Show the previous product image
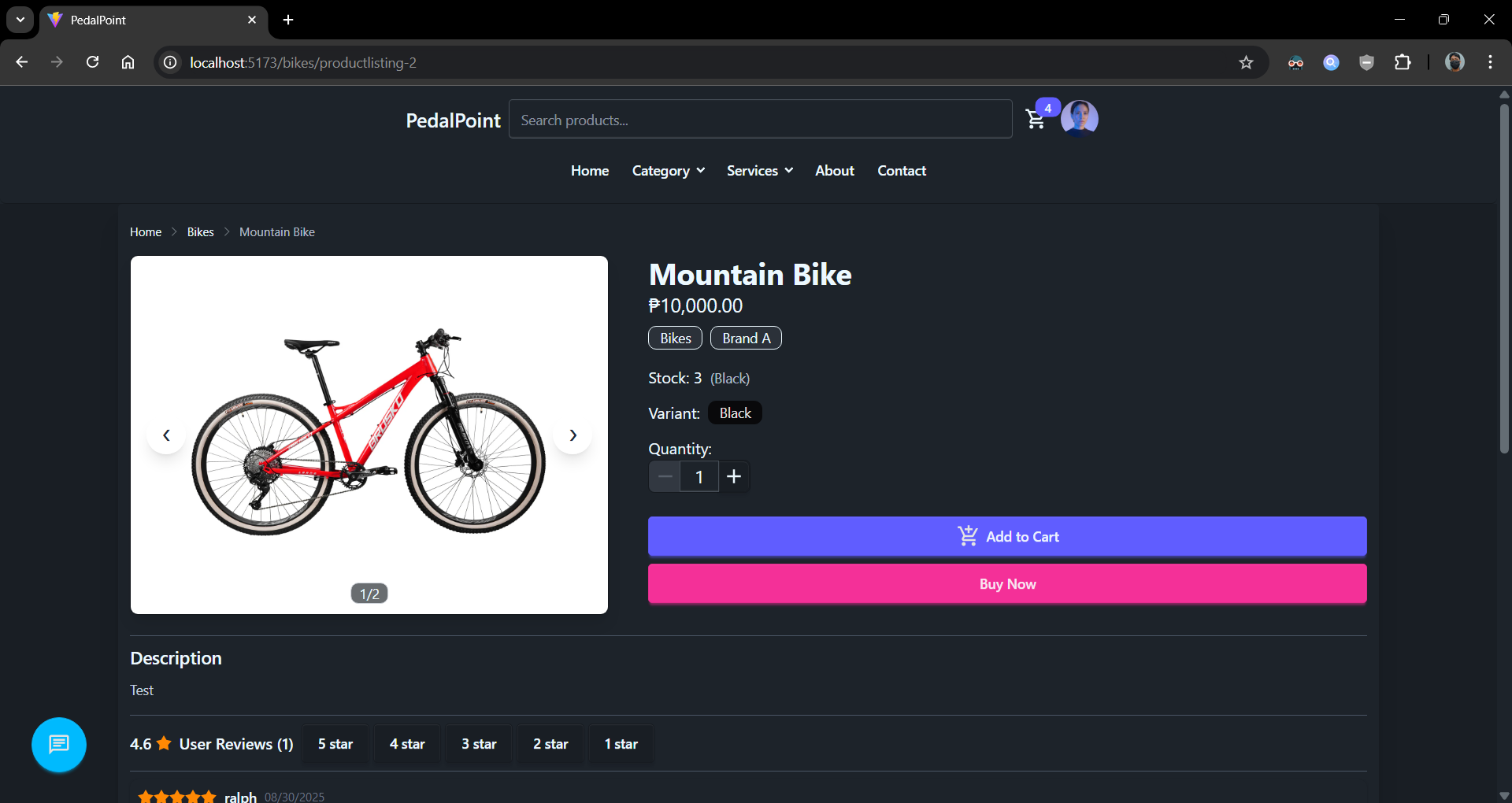The image size is (1512, 803). [166, 435]
